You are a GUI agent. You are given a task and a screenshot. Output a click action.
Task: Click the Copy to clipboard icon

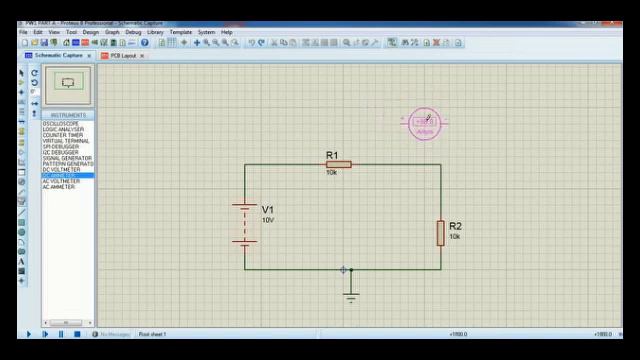click(284, 43)
